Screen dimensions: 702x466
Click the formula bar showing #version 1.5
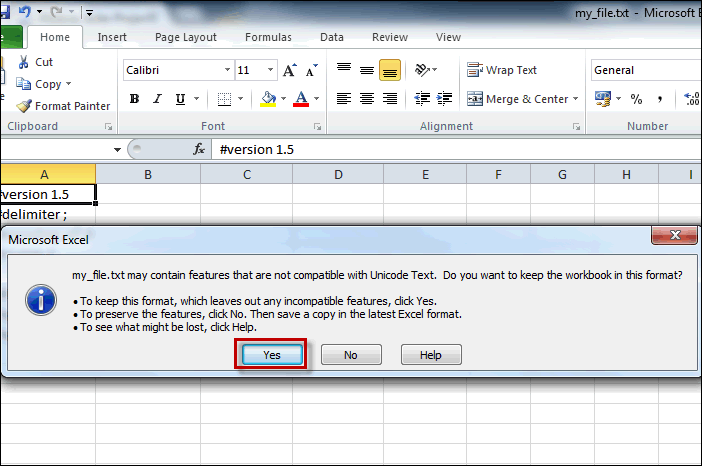point(456,150)
